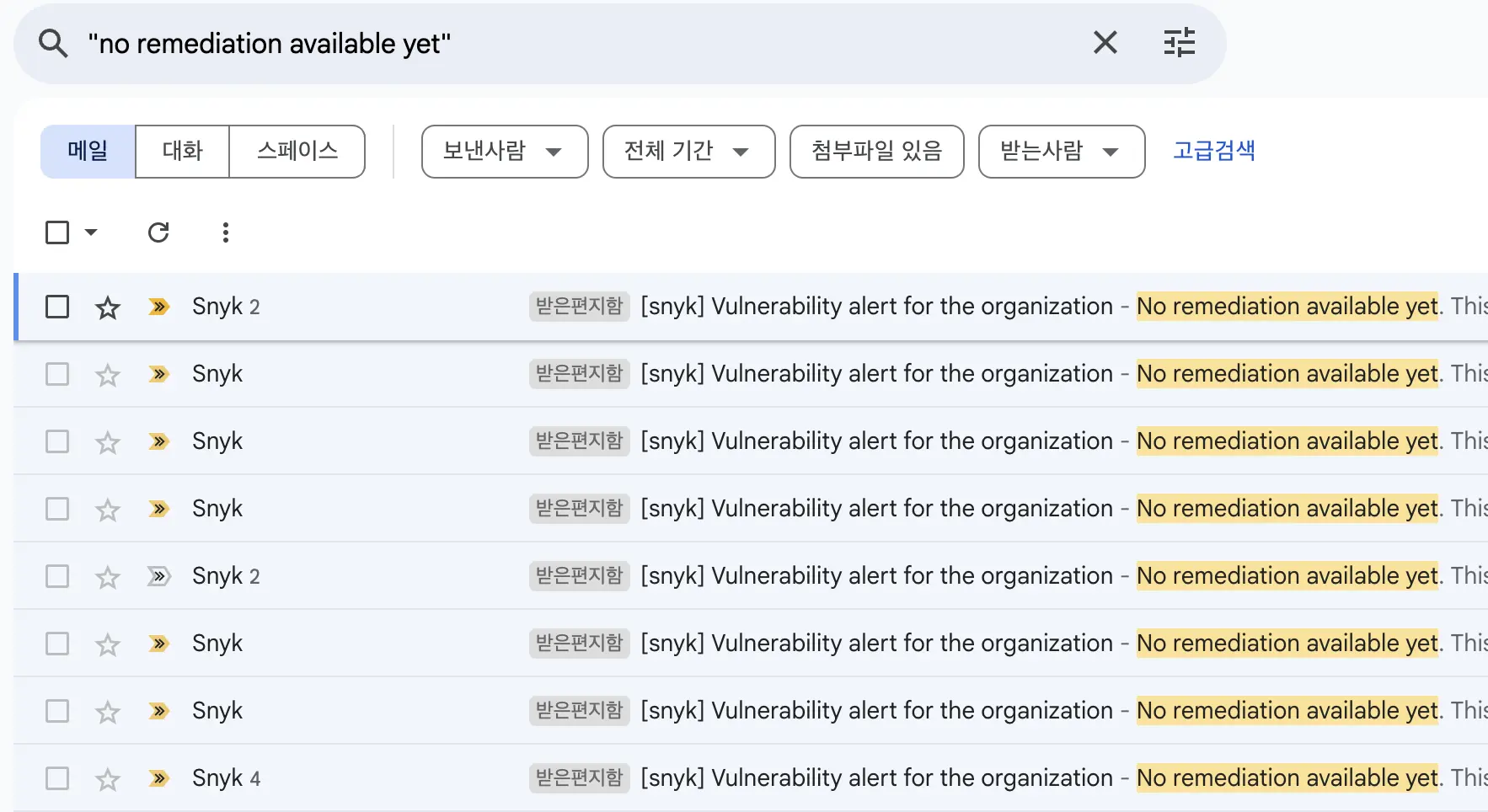Toggle importance marker on the highlighted top Snyk 2 row
The image size is (1488, 812).
click(159, 307)
